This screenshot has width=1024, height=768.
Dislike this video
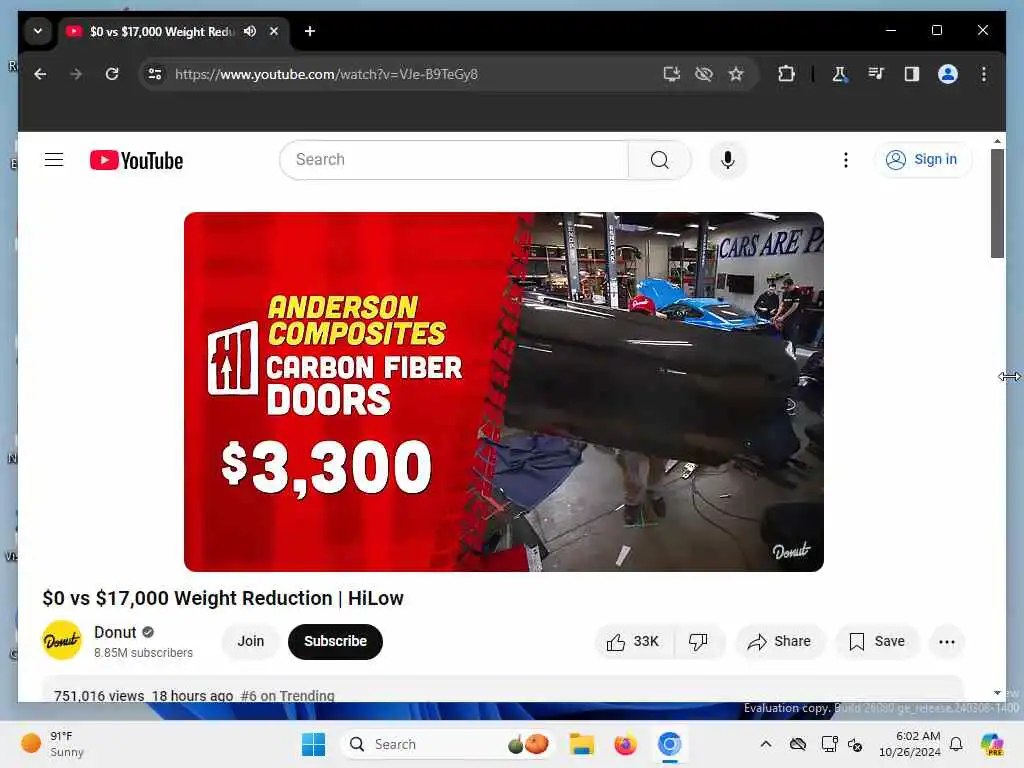coord(698,642)
